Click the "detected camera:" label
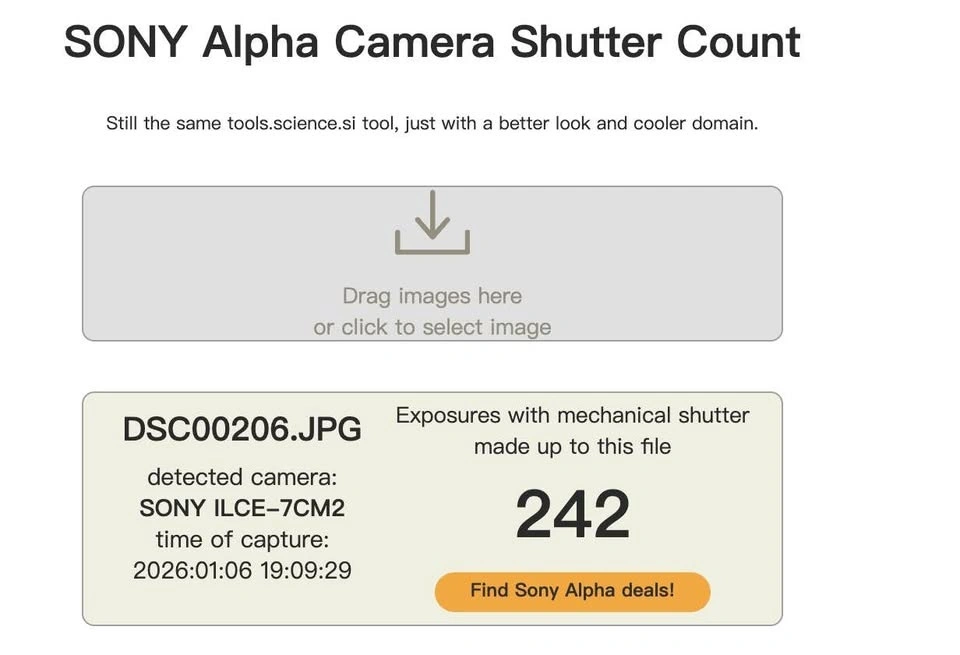Screen dimensions: 960x655 [242, 476]
